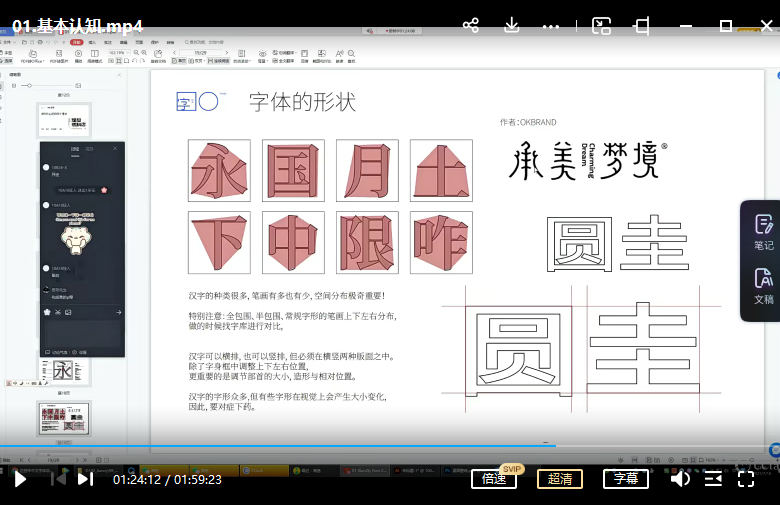Open the 笔记 notes panel
This screenshot has height=505, width=780.
(763, 232)
